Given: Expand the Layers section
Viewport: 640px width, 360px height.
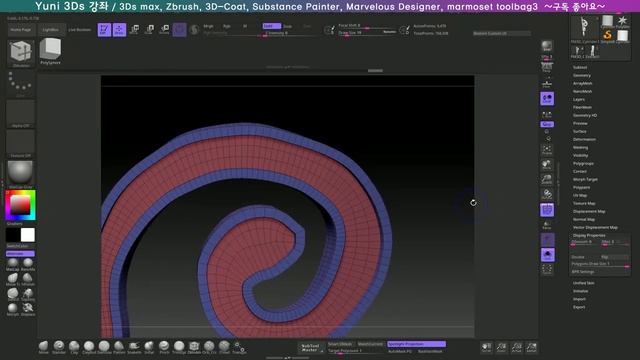Looking at the screenshot, I should click(x=579, y=99).
